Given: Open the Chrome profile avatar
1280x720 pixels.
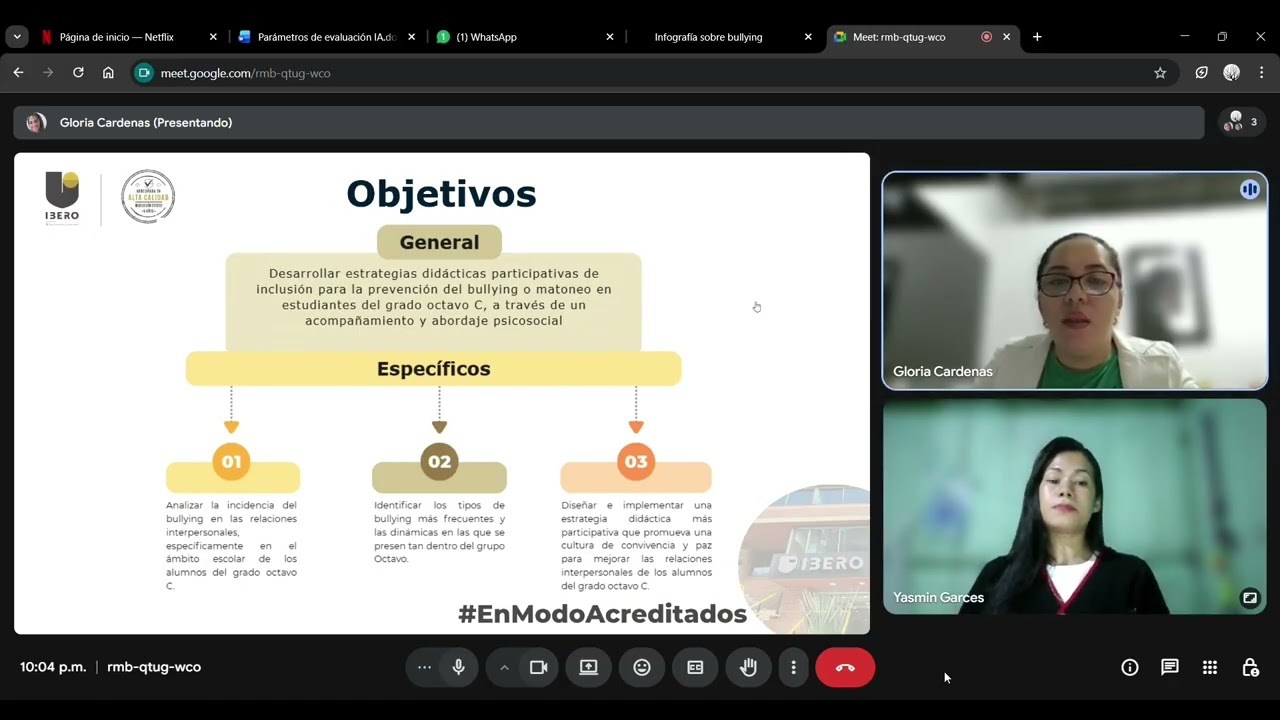Looking at the screenshot, I should (x=1232, y=73).
